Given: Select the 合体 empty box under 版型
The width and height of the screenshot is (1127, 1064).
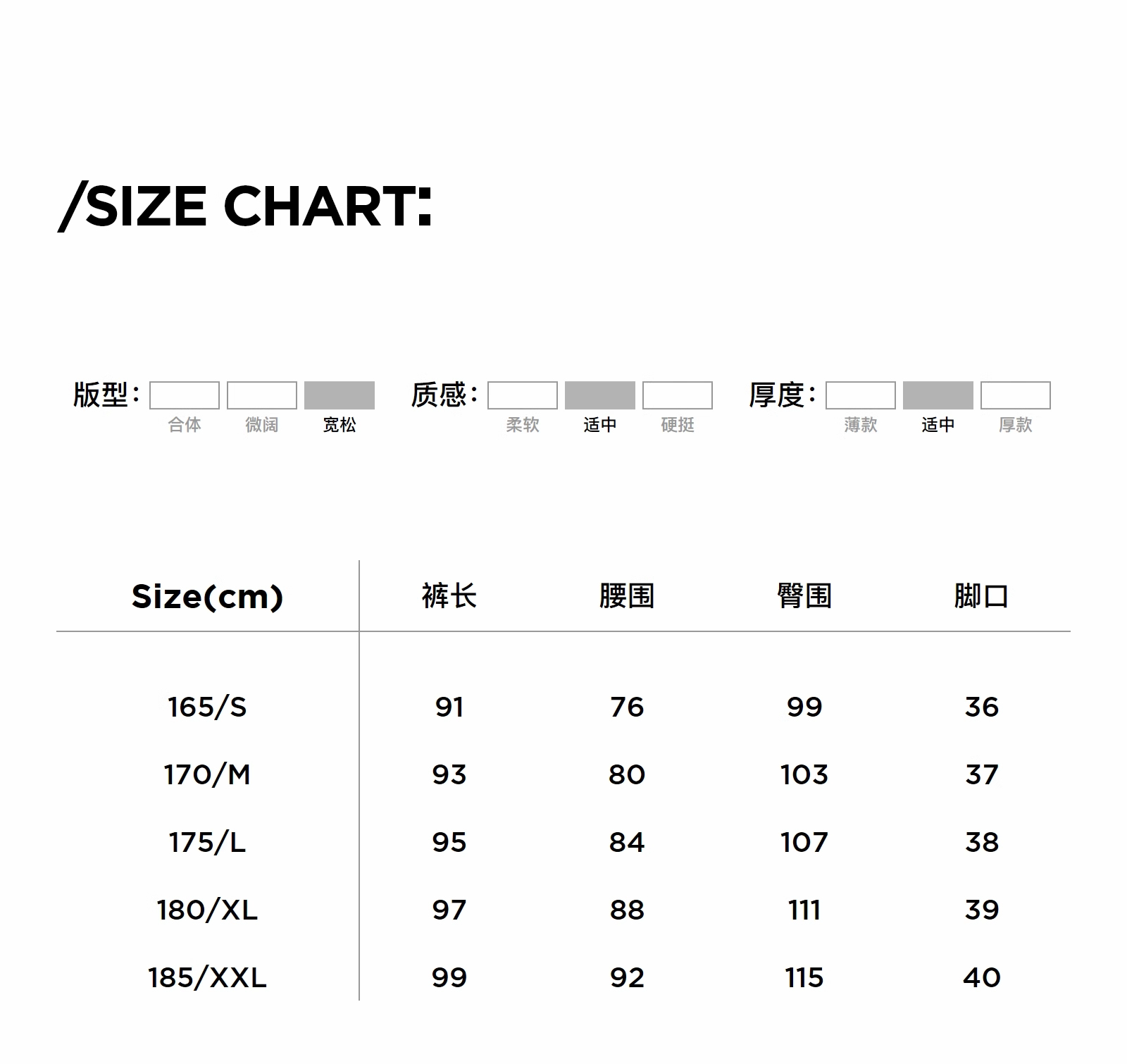Looking at the screenshot, I should 185,395.
